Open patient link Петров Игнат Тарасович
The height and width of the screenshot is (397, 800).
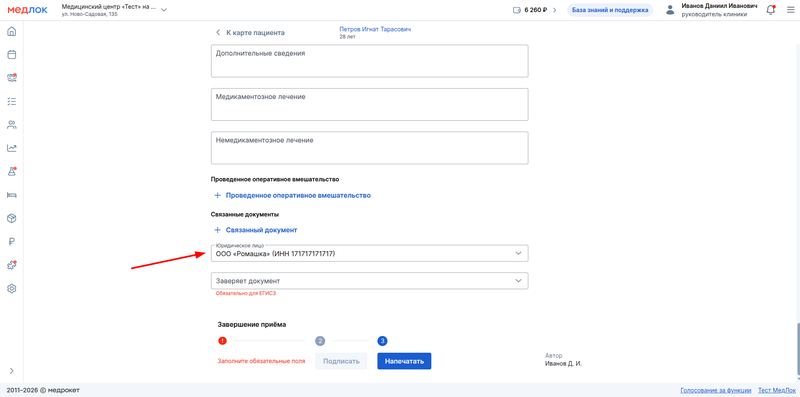click(375, 30)
